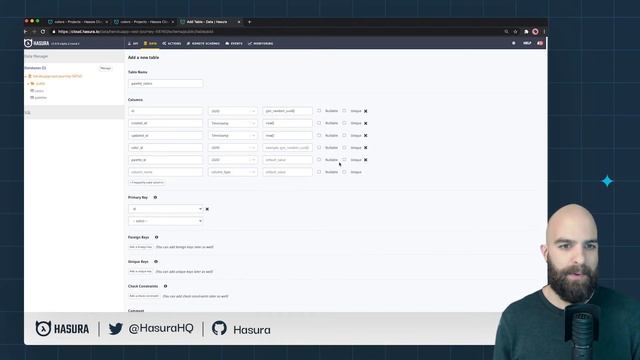Toggle Nullable for the id column
Viewport: 640px width, 360px height.
pyautogui.click(x=319, y=111)
